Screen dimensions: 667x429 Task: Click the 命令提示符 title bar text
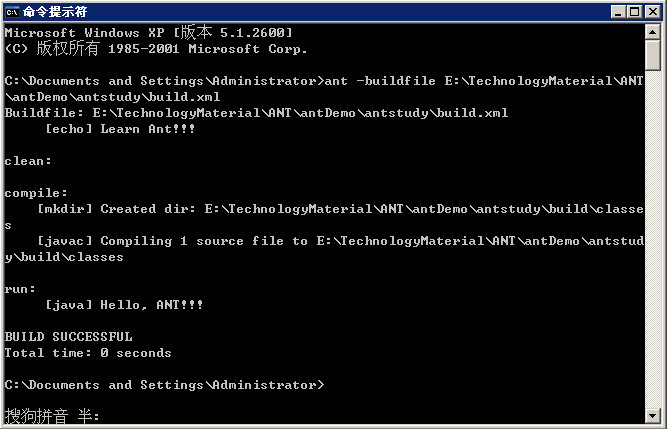(61, 12)
